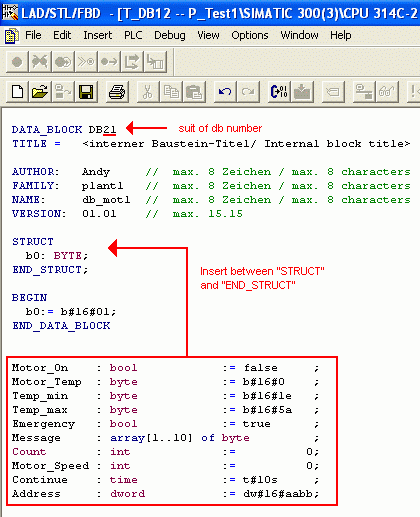
Task: Click the END_STRUCT; line
Action: pos(50,270)
